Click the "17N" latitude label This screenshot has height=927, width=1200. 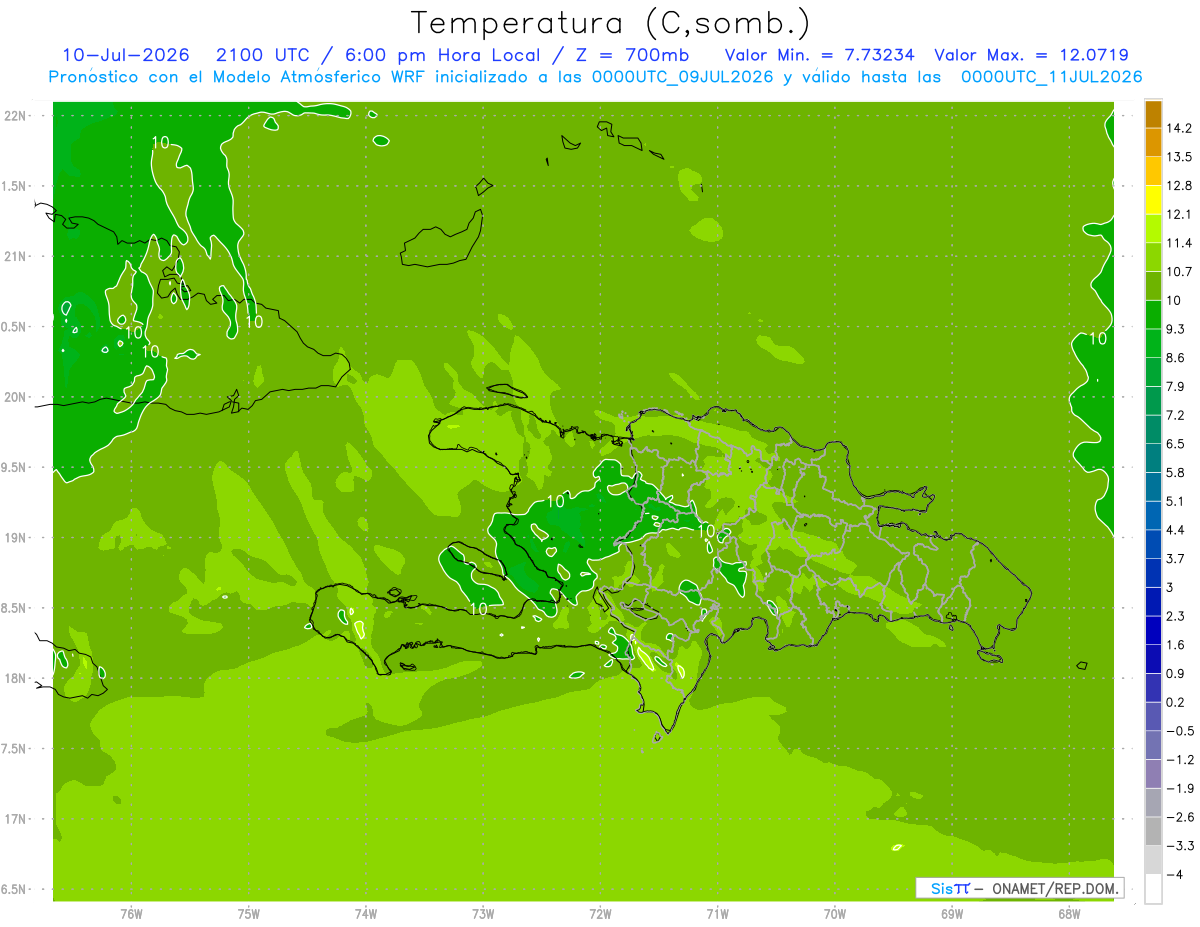15,819
